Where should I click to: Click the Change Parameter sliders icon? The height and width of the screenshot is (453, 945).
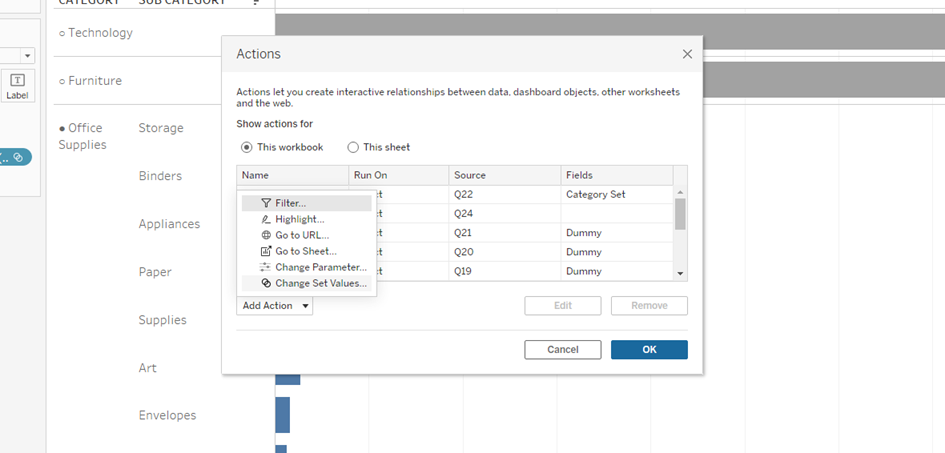pyautogui.click(x=266, y=267)
